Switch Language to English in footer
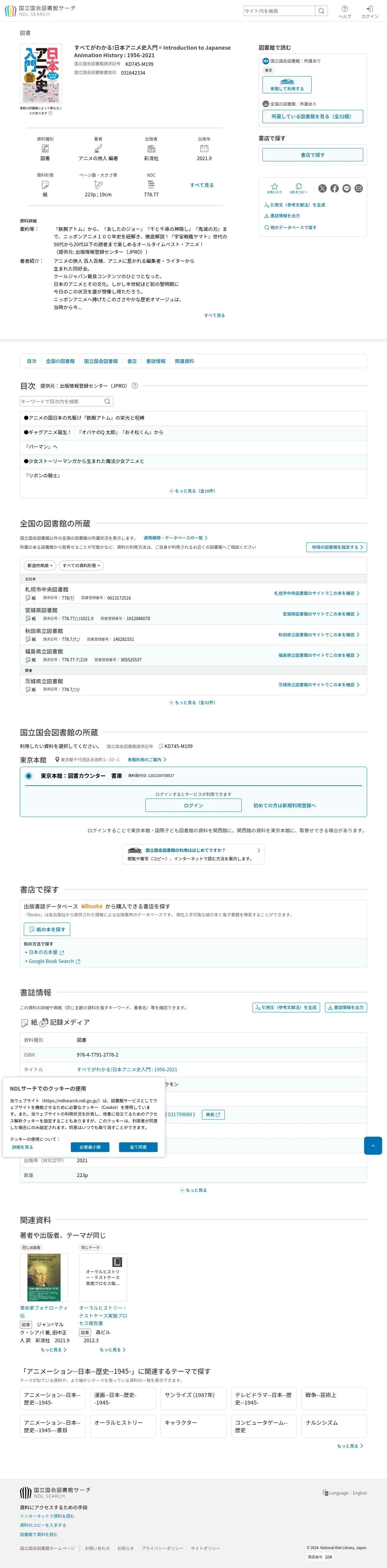The width and height of the screenshot is (387, 1568). (345, 1492)
